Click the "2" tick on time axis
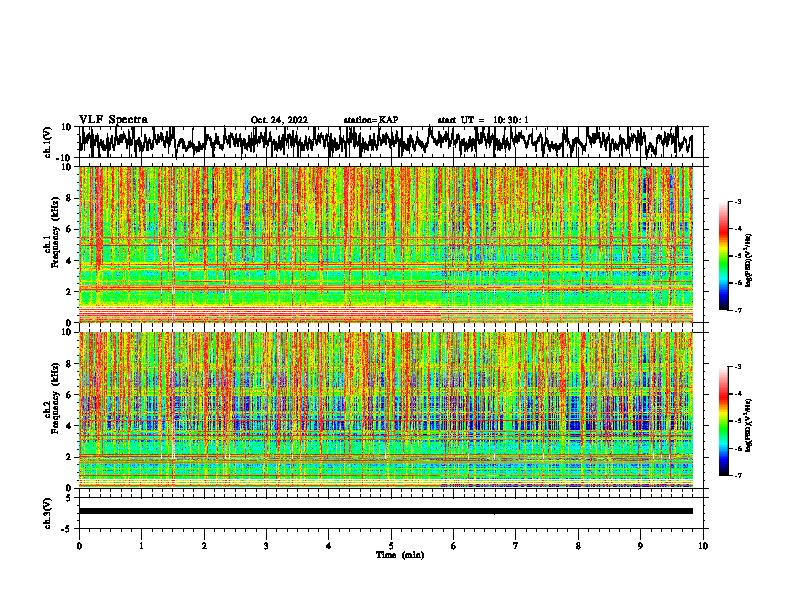The width and height of the screenshot is (792, 612). tap(204, 546)
